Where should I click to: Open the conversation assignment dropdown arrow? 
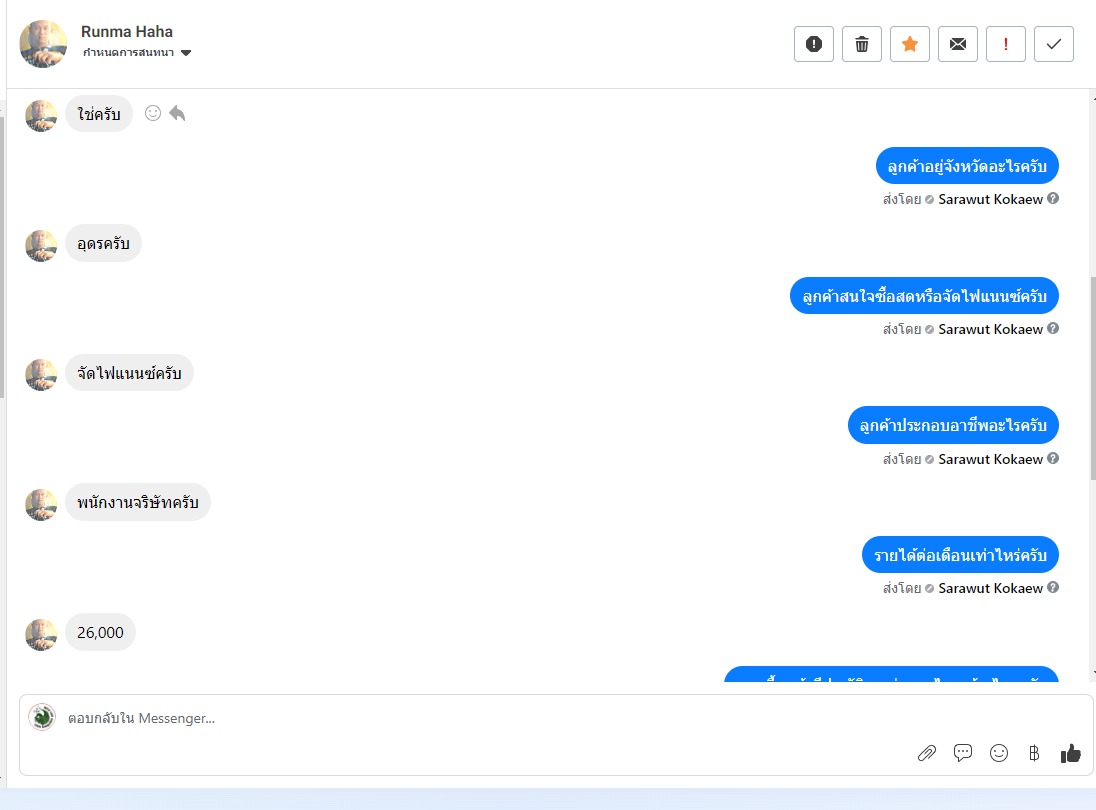click(186, 53)
